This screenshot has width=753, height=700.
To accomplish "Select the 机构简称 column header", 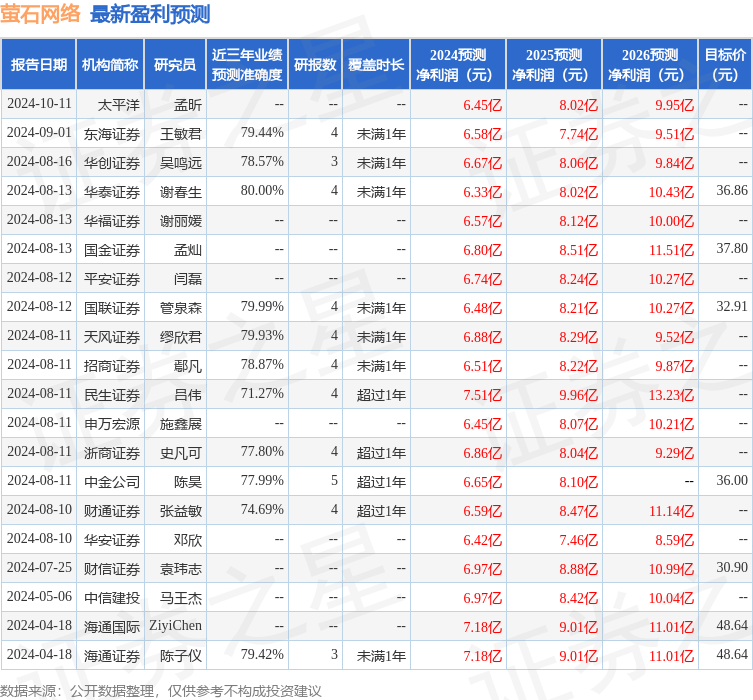I will (110, 64).
